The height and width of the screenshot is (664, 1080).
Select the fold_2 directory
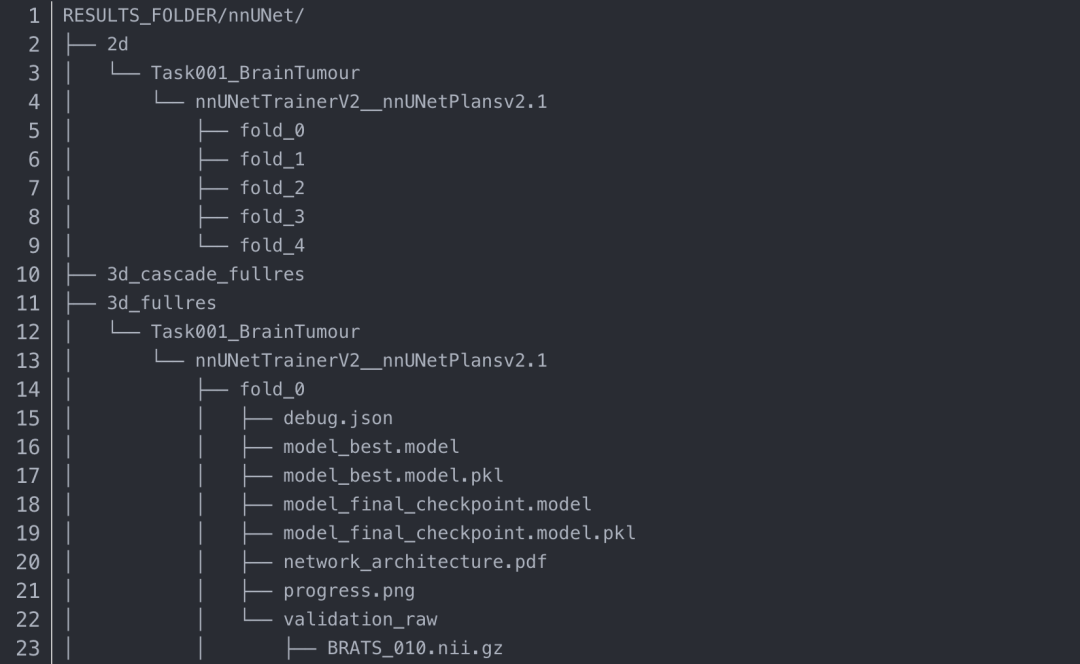272,188
